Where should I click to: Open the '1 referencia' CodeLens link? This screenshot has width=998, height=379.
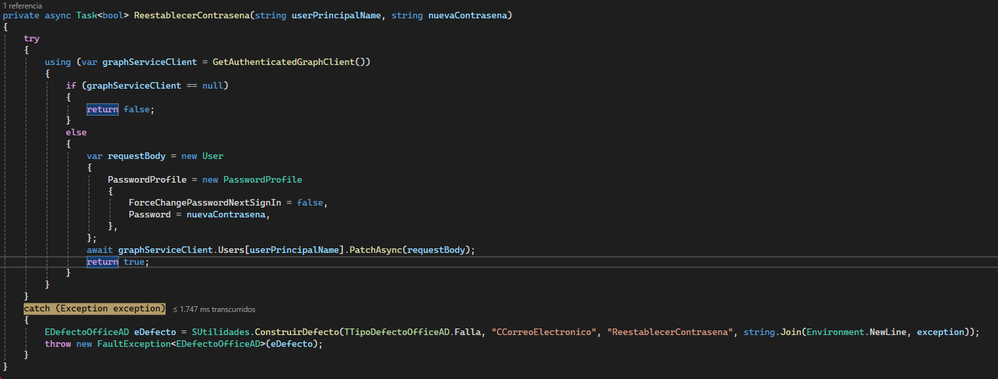click(x=22, y=5)
